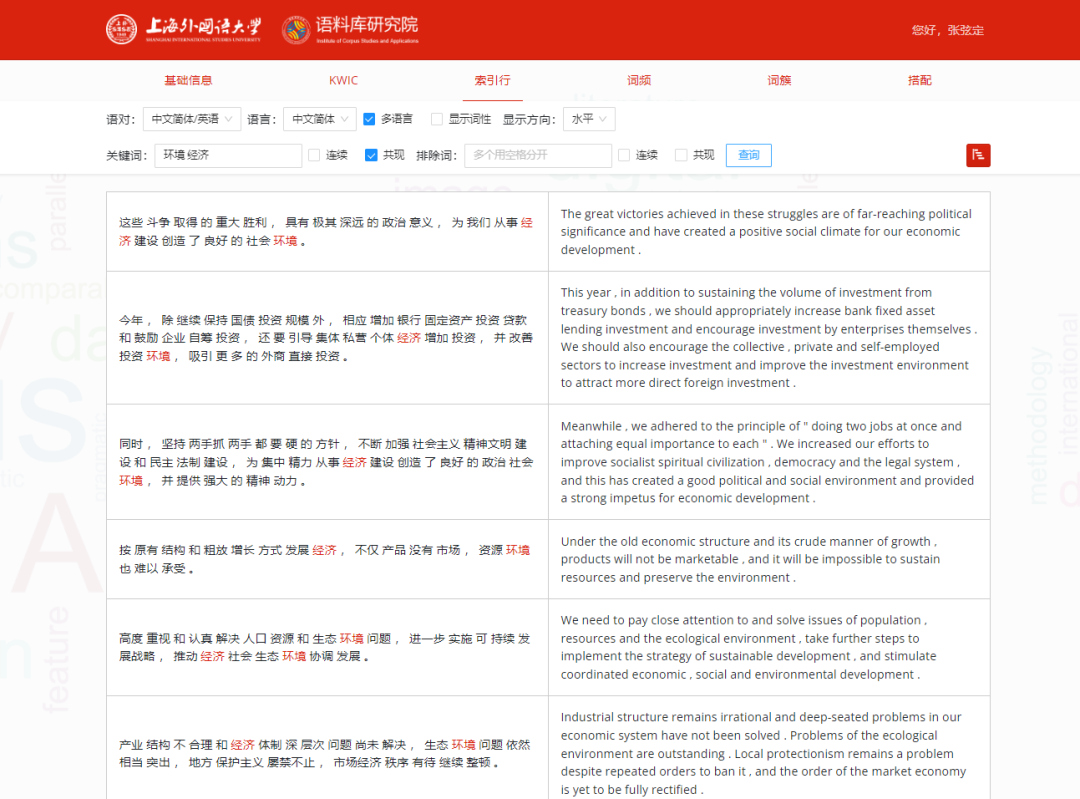Click the keyword input field containing 环境 经济
The width and height of the screenshot is (1080, 799).
(x=227, y=155)
